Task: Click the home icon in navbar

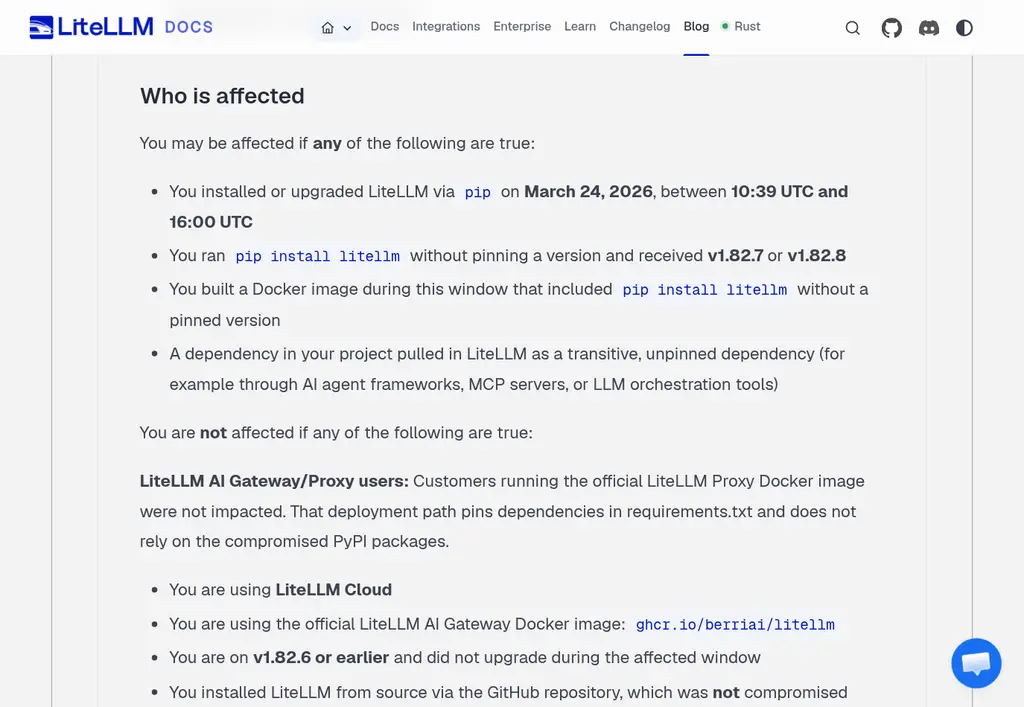Action: coord(328,27)
